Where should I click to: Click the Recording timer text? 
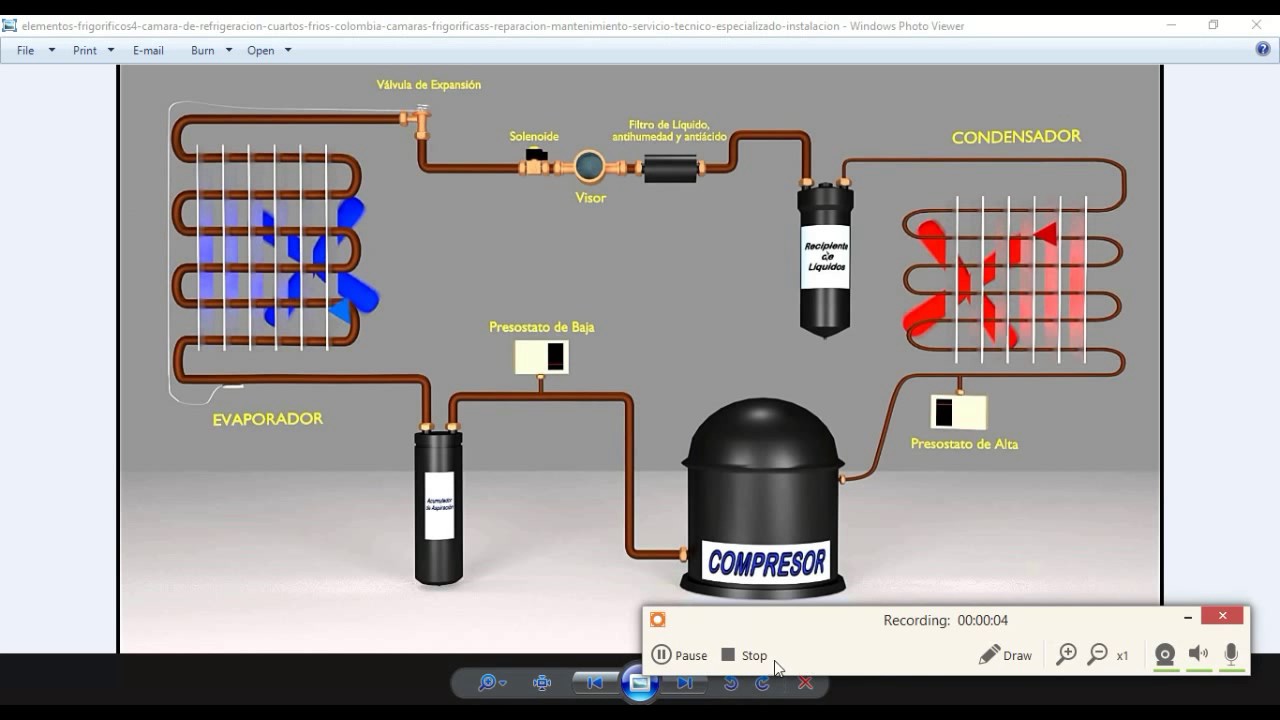point(945,620)
